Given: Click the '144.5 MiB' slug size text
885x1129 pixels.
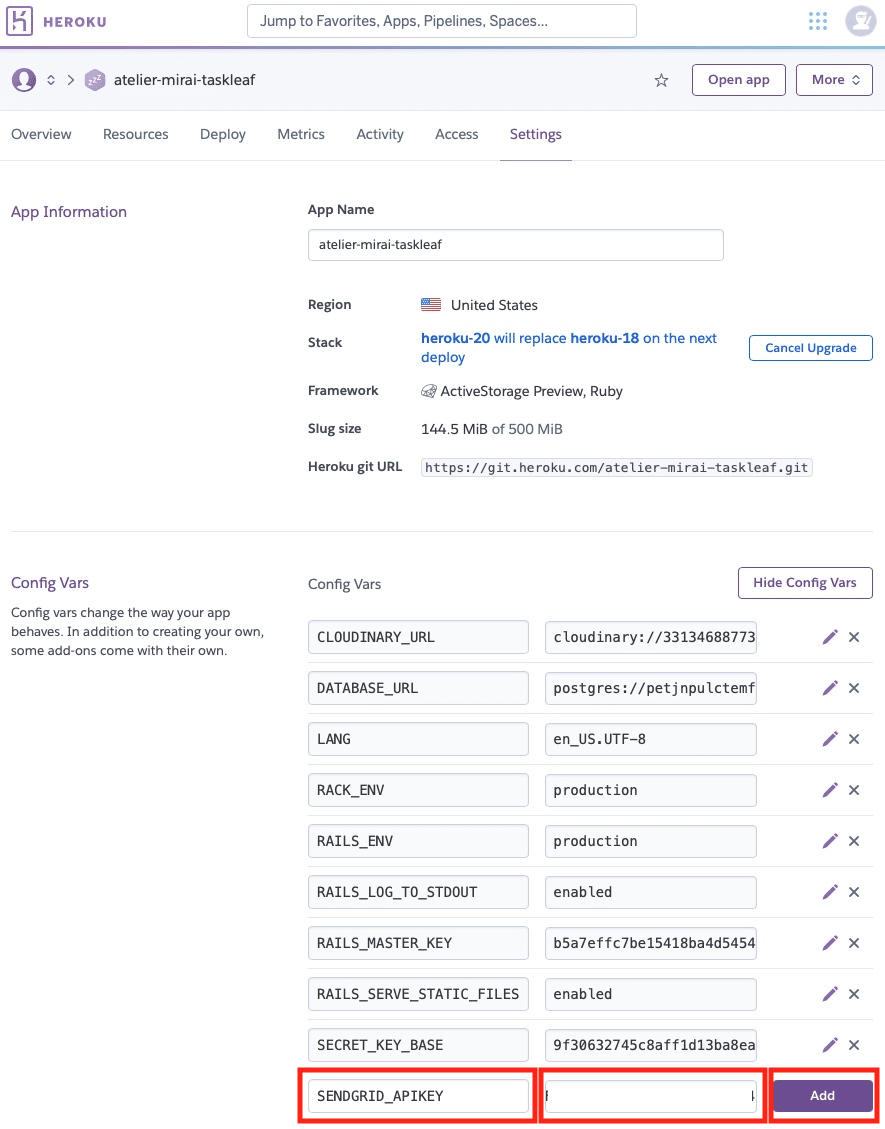Looking at the screenshot, I should click(454, 429).
